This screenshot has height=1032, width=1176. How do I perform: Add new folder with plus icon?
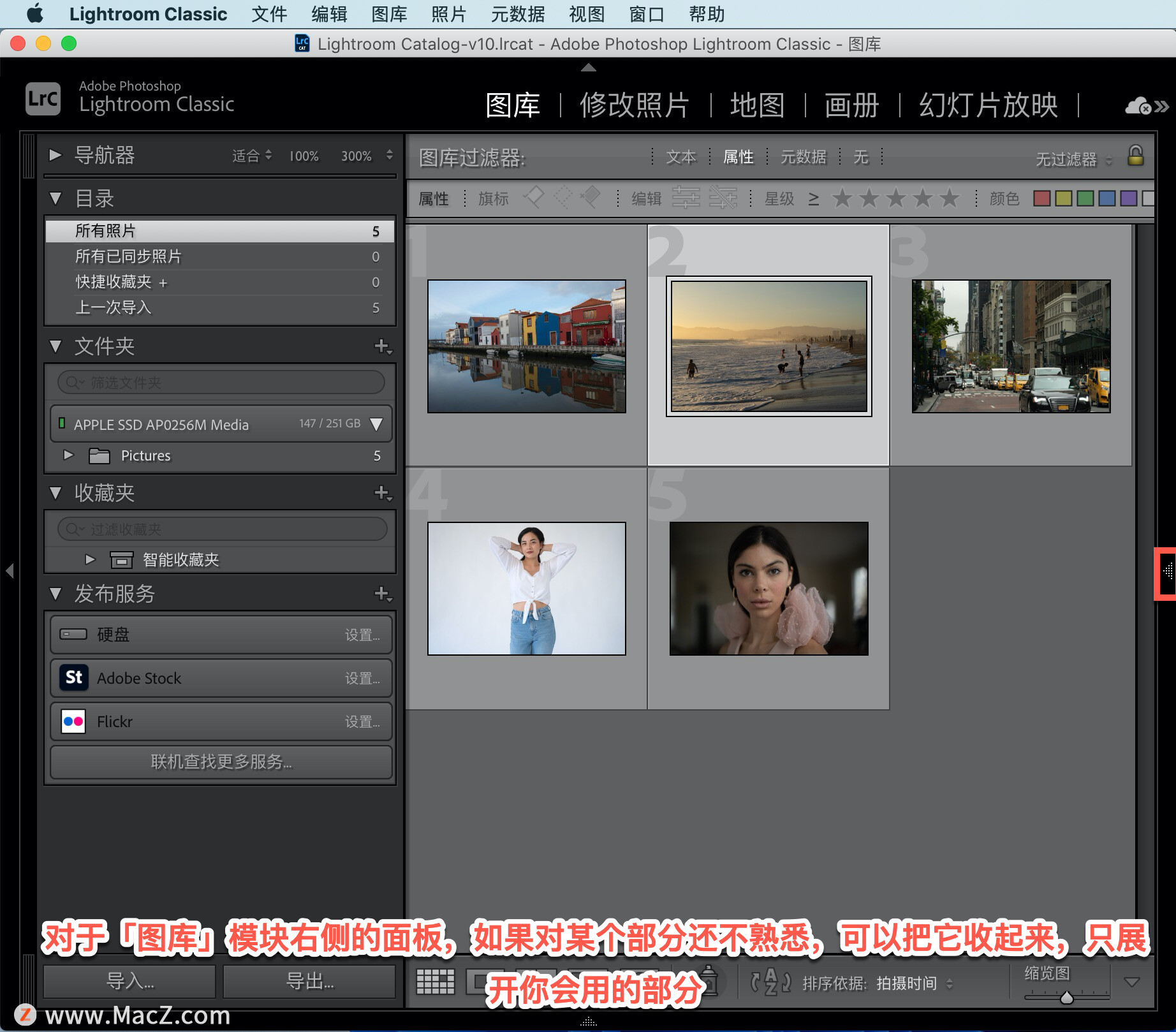pyautogui.click(x=383, y=346)
